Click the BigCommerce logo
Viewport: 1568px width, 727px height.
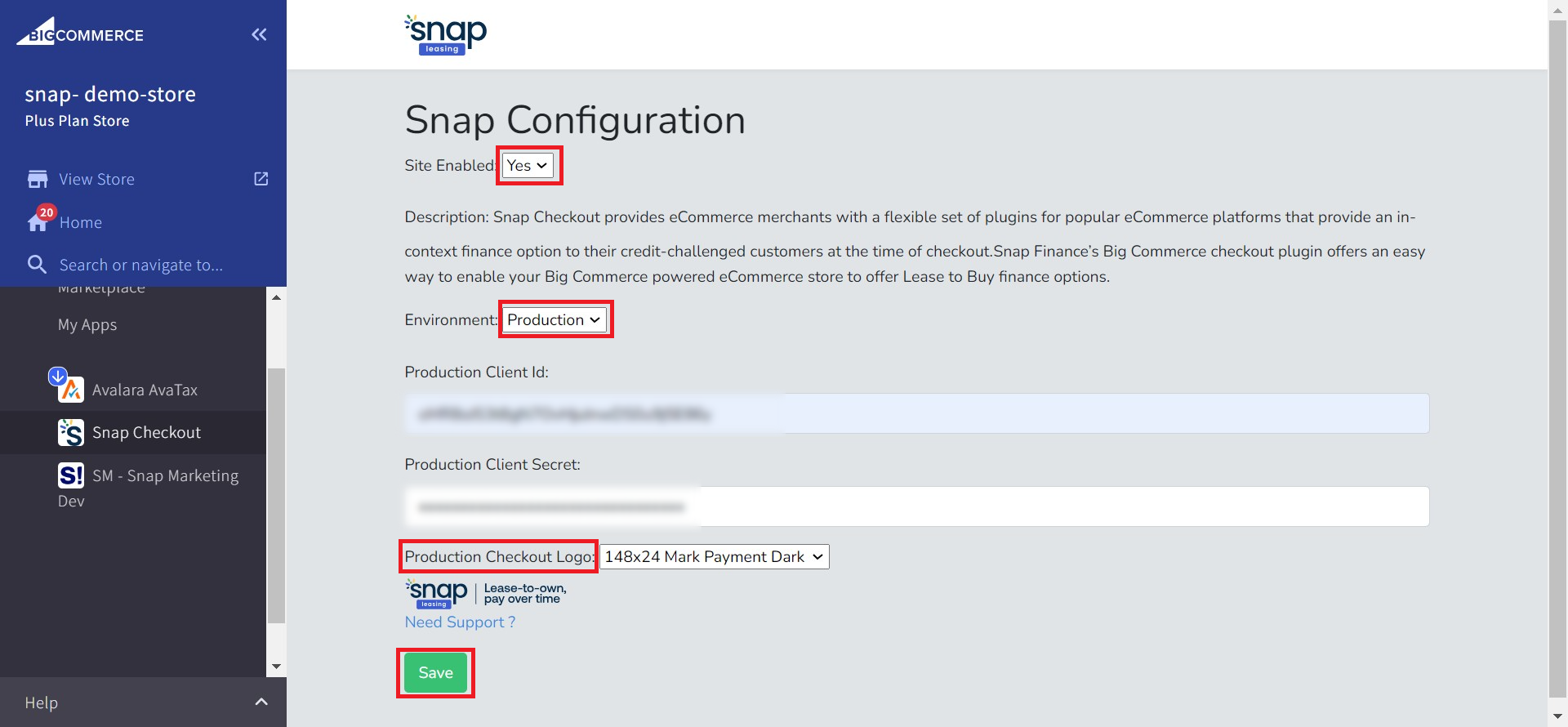81,33
